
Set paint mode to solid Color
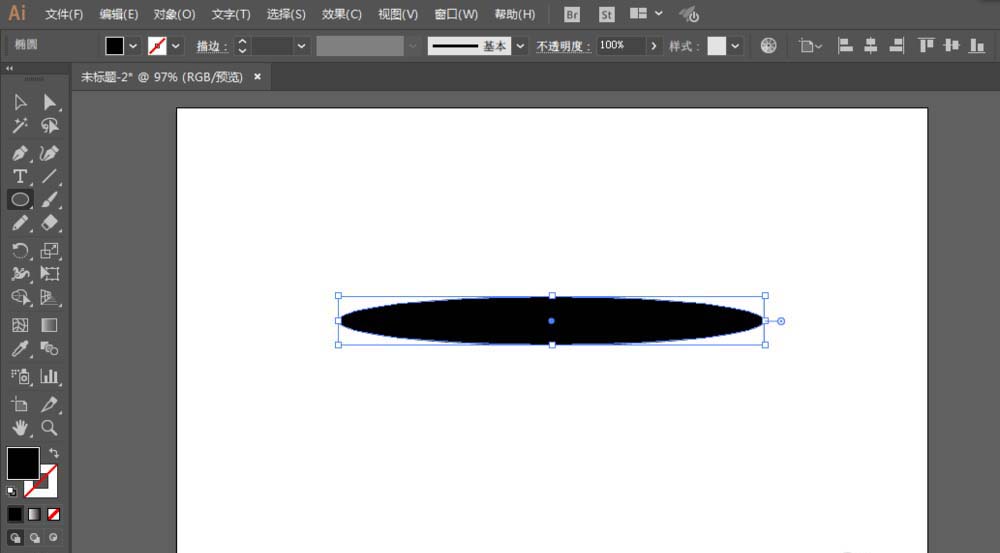15,514
